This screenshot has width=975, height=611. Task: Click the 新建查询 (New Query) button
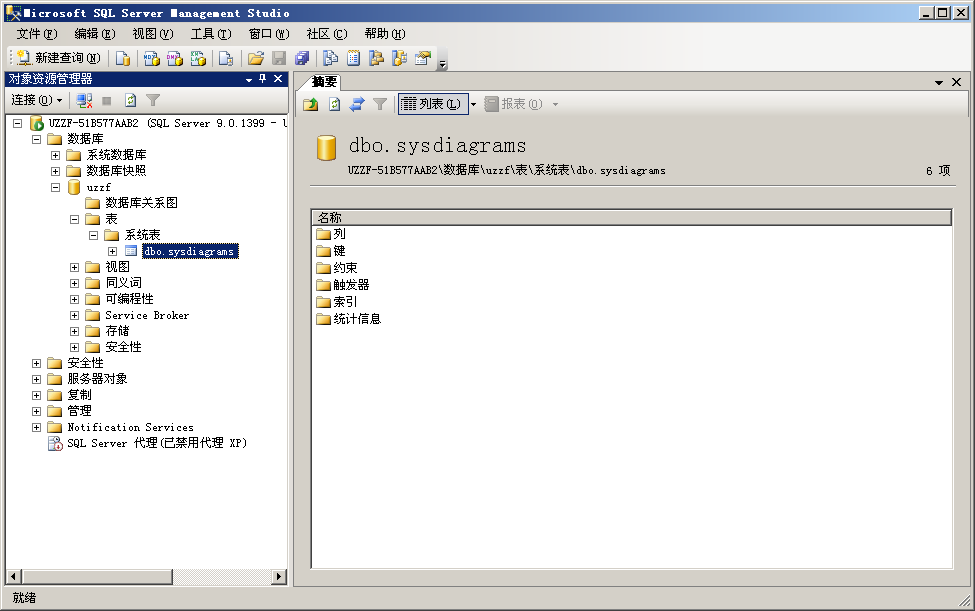(x=58, y=58)
